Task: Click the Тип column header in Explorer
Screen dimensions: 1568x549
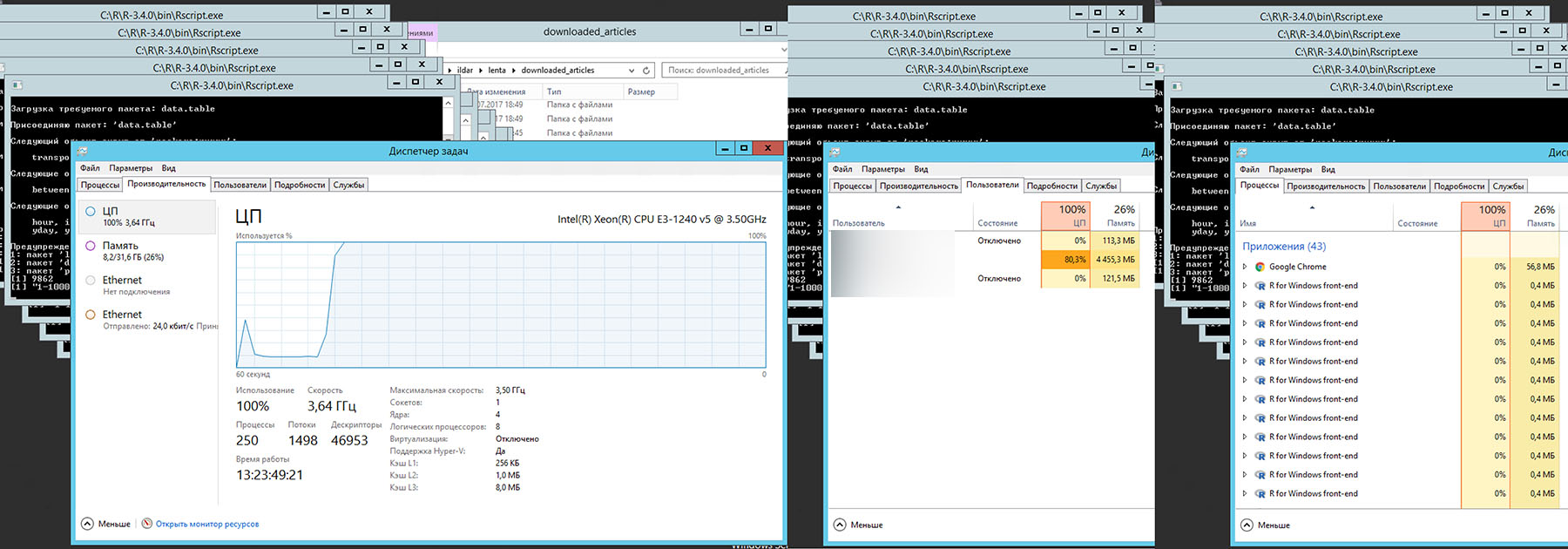Action: tap(583, 91)
